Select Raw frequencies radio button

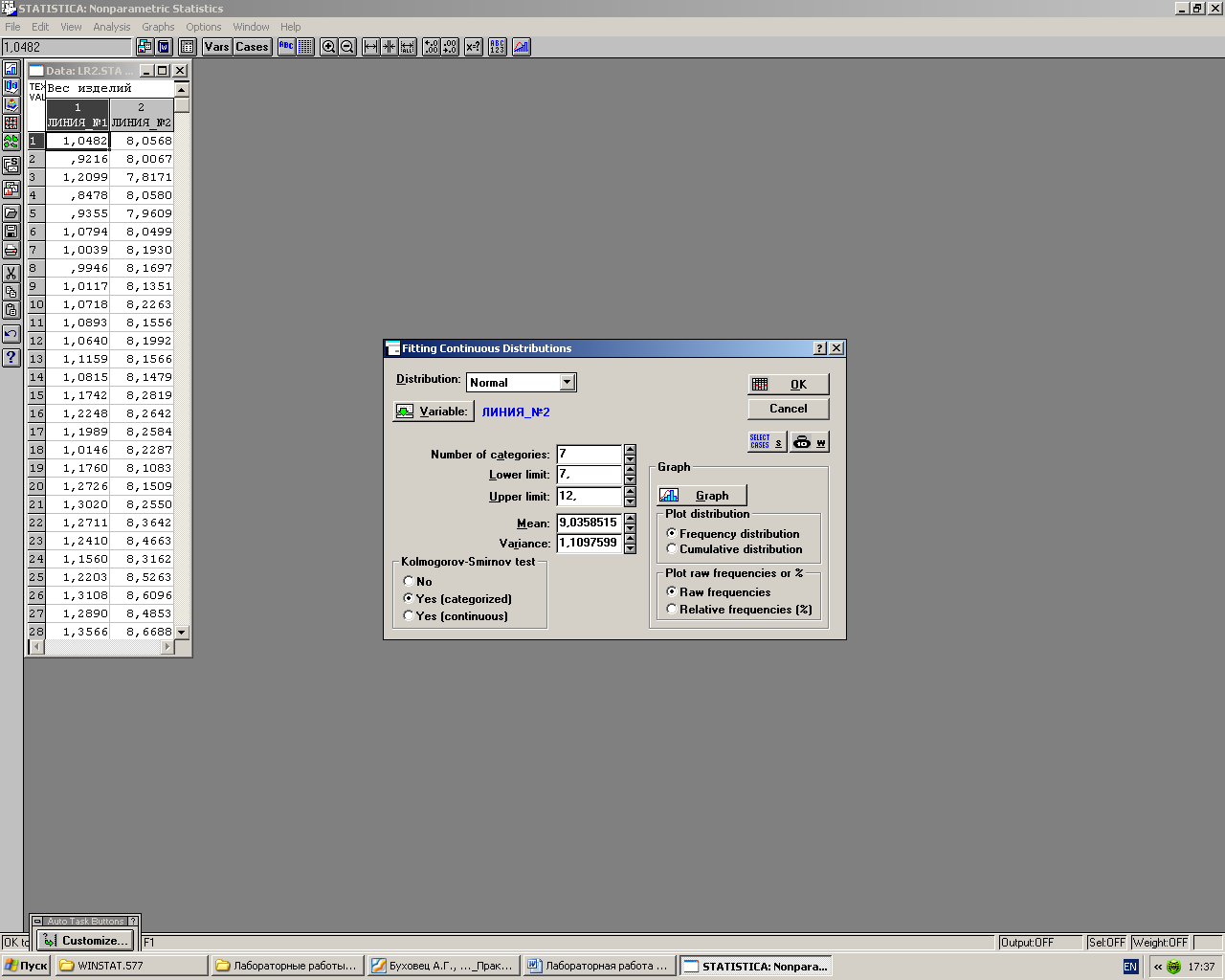(672, 591)
